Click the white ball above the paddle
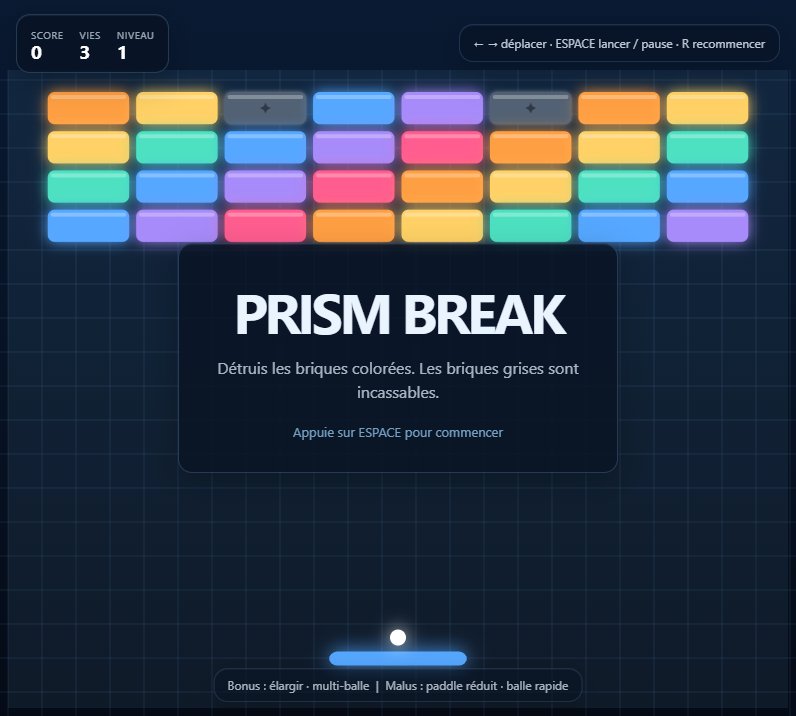This screenshot has height=716, width=796. (397, 637)
